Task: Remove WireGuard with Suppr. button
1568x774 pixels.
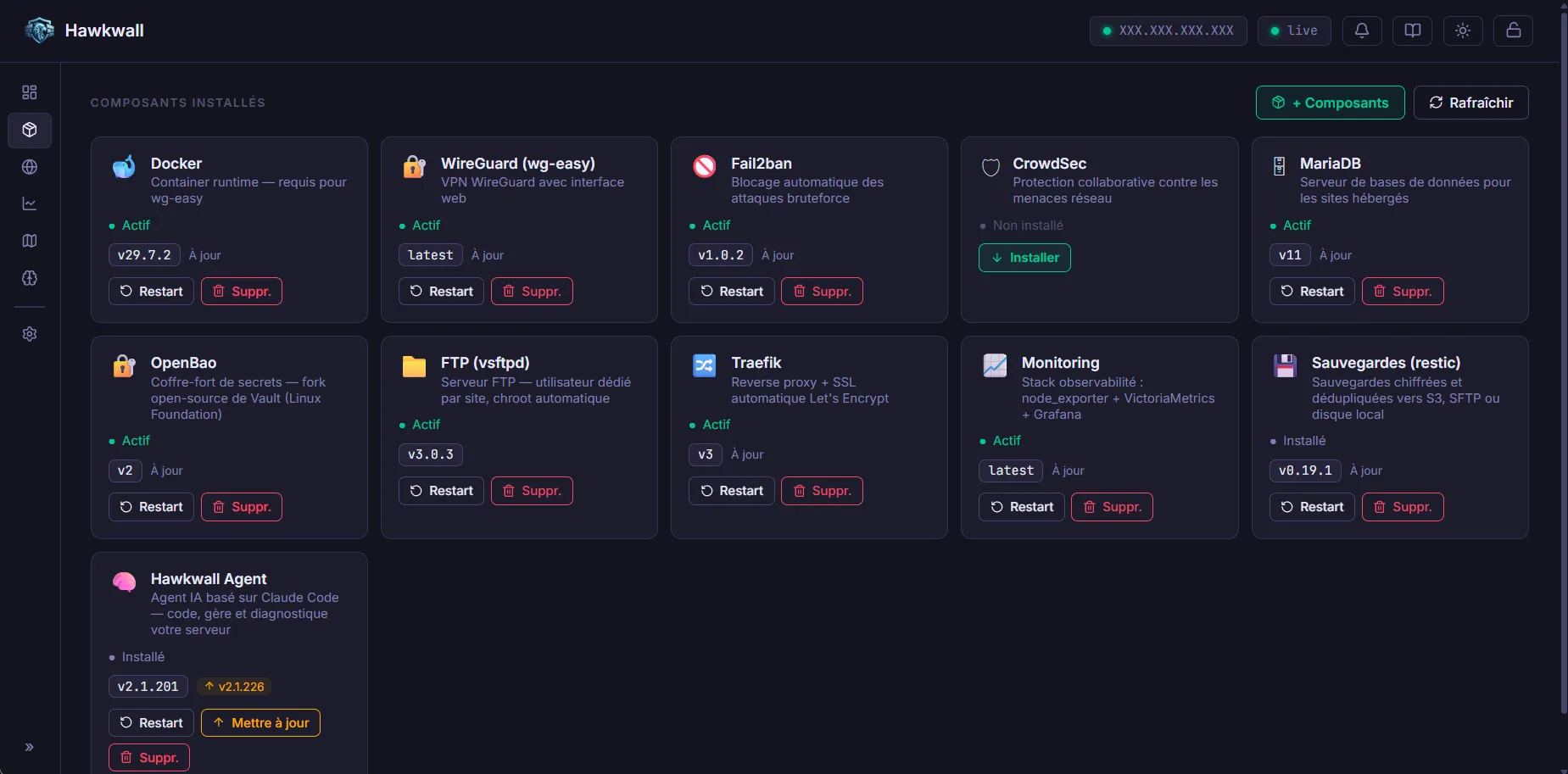Action: 532,292
